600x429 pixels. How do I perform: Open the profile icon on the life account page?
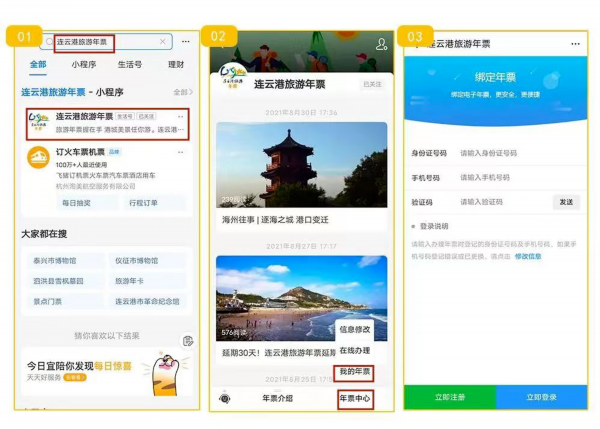coord(381,44)
